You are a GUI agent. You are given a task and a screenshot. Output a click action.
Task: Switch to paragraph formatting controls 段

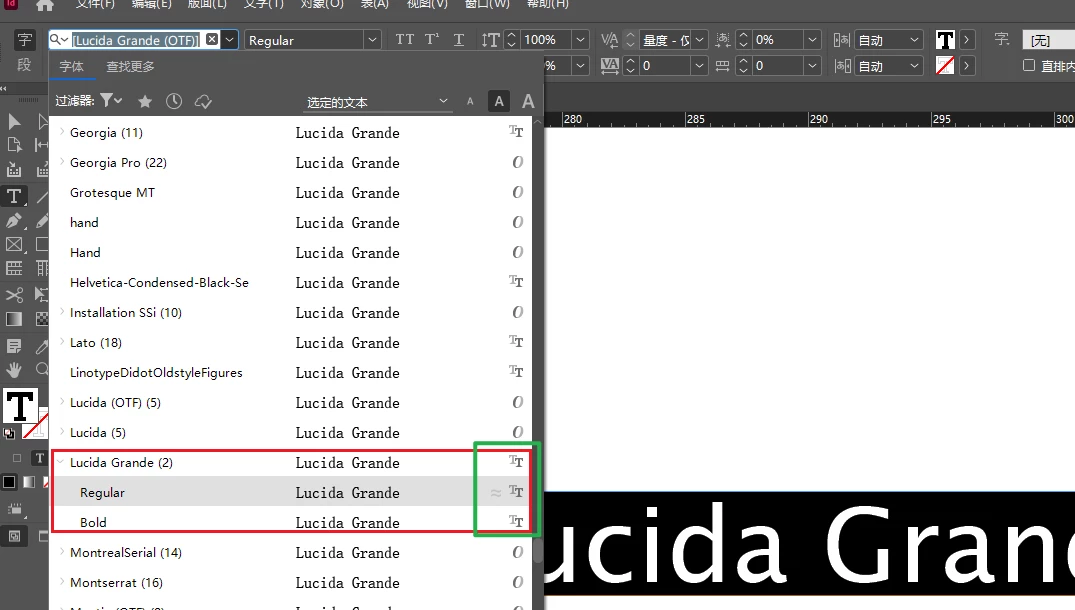pos(25,65)
